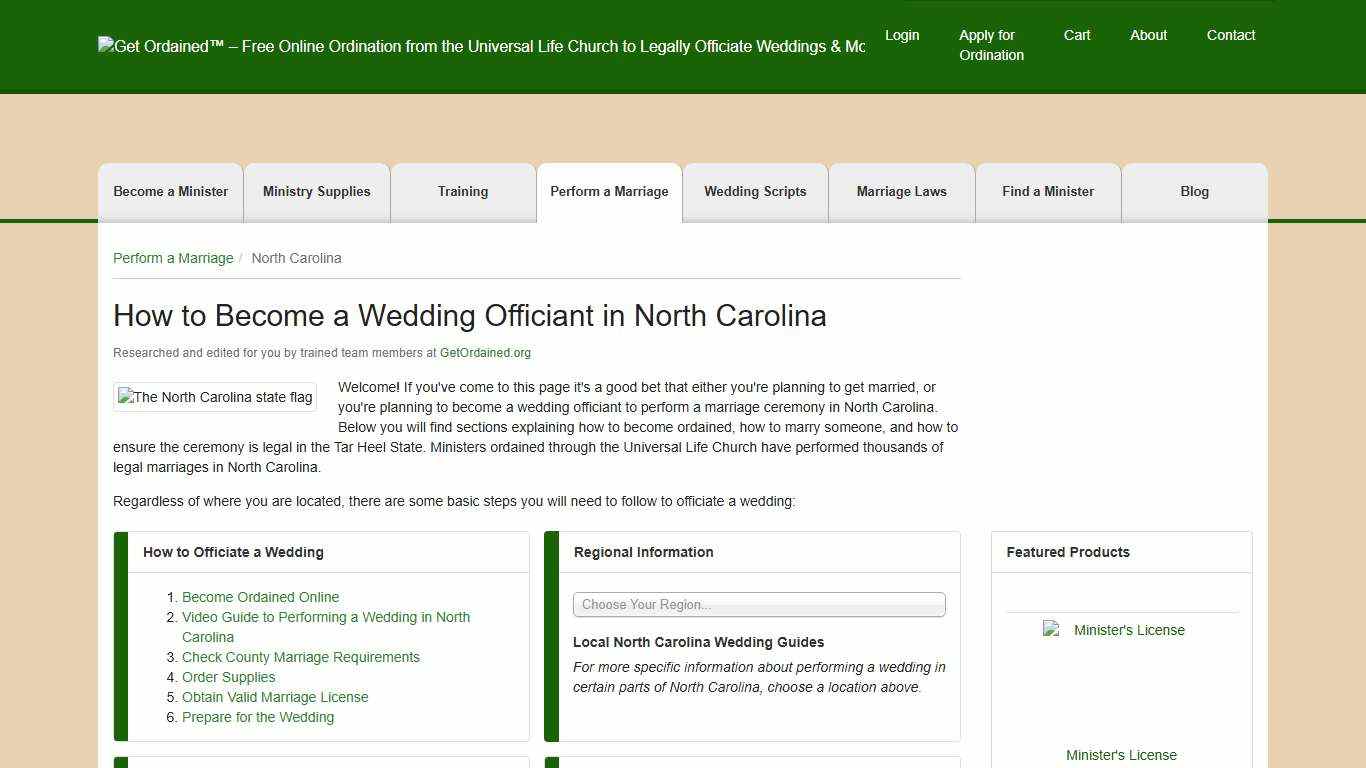Open the GetOrdained.org link

[485, 352]
